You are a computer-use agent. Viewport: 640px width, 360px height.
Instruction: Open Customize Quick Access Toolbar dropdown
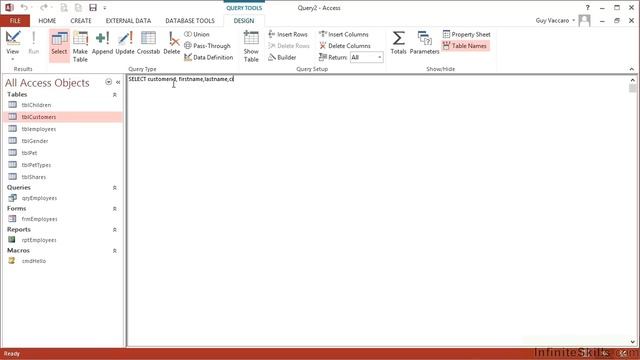click(105, 8)
